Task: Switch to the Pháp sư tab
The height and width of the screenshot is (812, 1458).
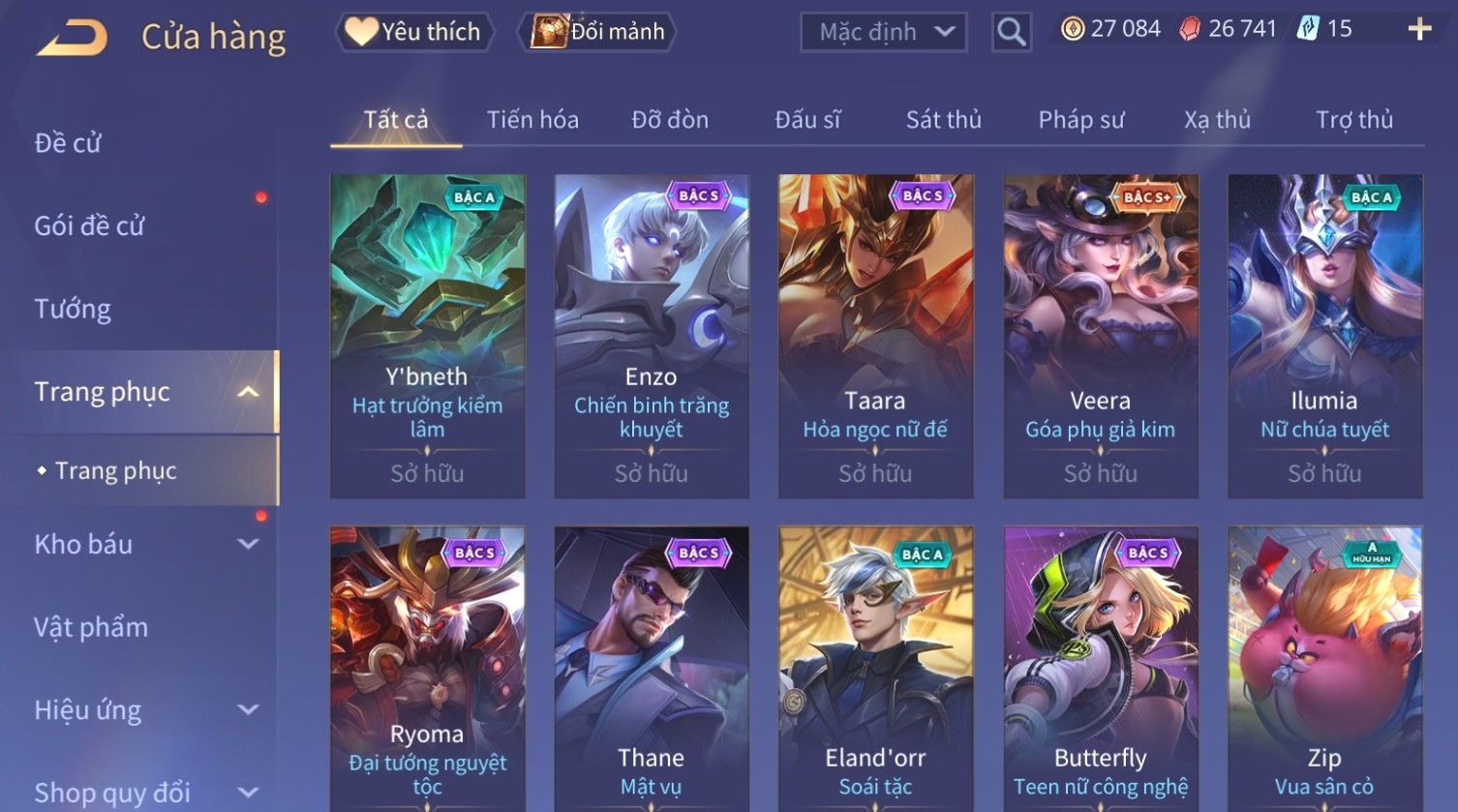Action: click(1081, 120)
